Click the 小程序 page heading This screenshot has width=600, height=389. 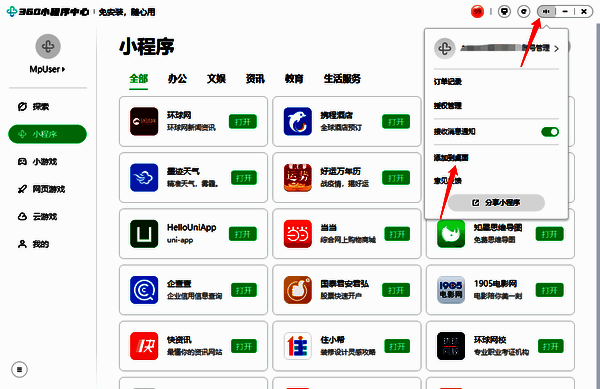[147, 47]
